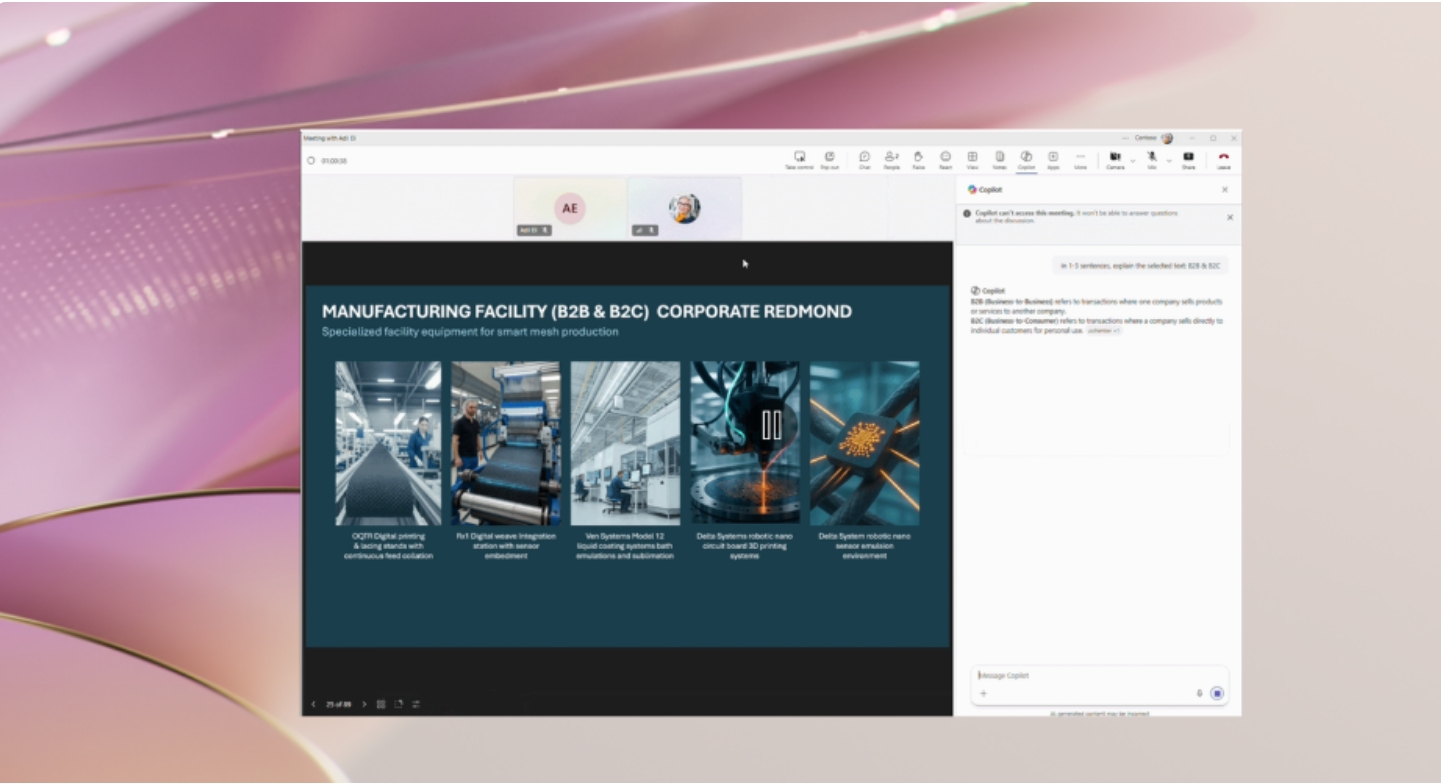Leave the meeting
Viewport: 1441px width, 784px height.
click(x=1223, y=160)
